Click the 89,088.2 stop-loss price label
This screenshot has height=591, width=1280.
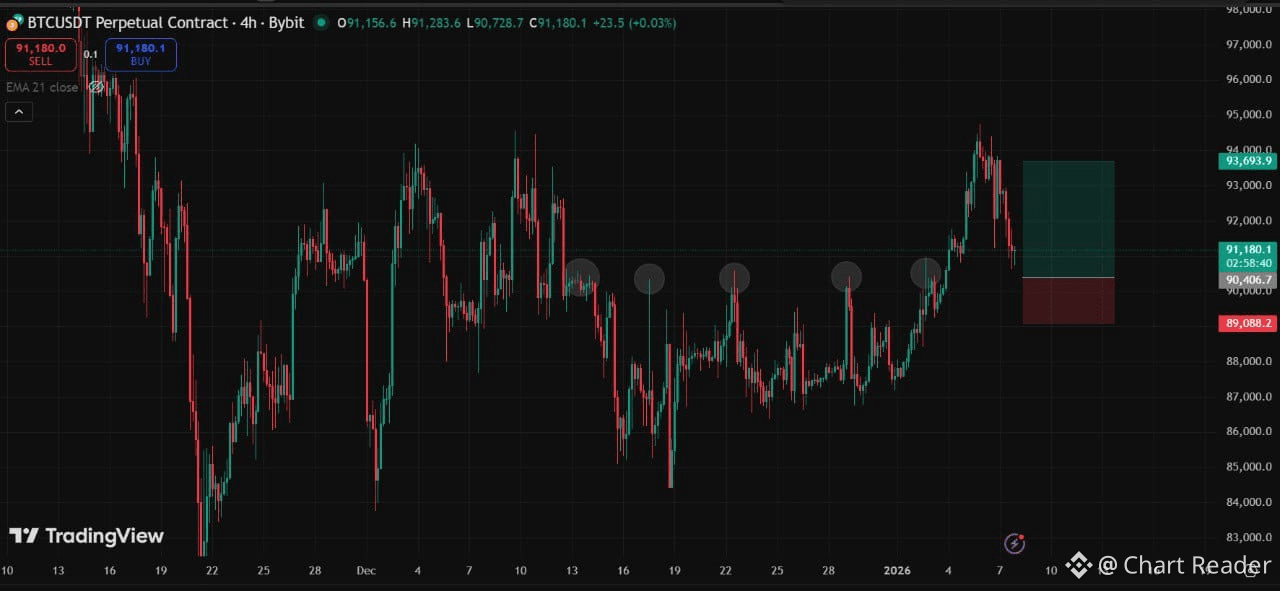[x=1247, y=323]
